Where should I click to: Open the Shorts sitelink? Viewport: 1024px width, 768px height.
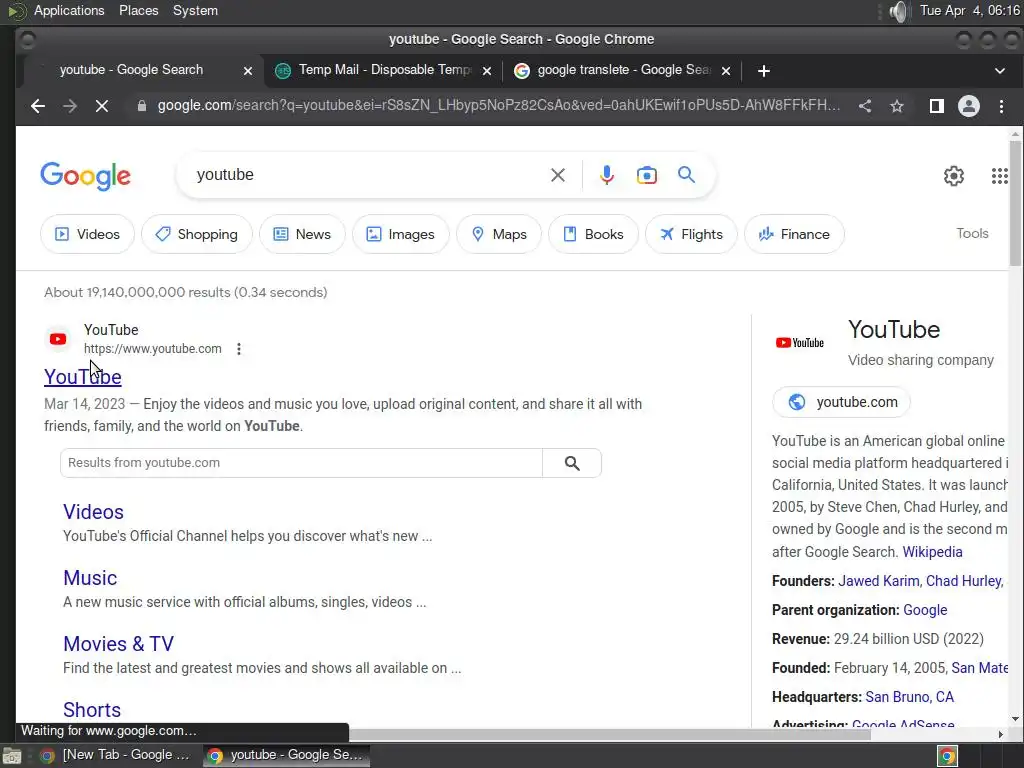[92, 710]
